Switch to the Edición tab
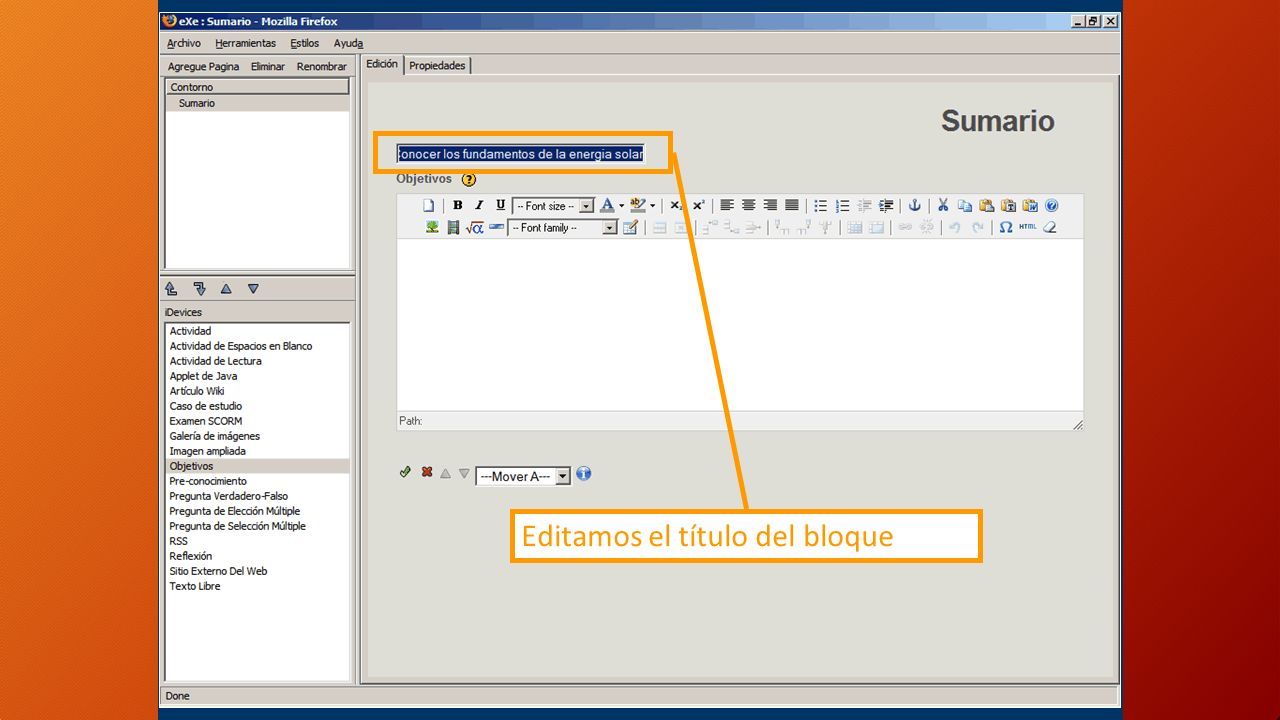Image resolution: width=1280 pixels, height=720 pixels. [382, 64]
